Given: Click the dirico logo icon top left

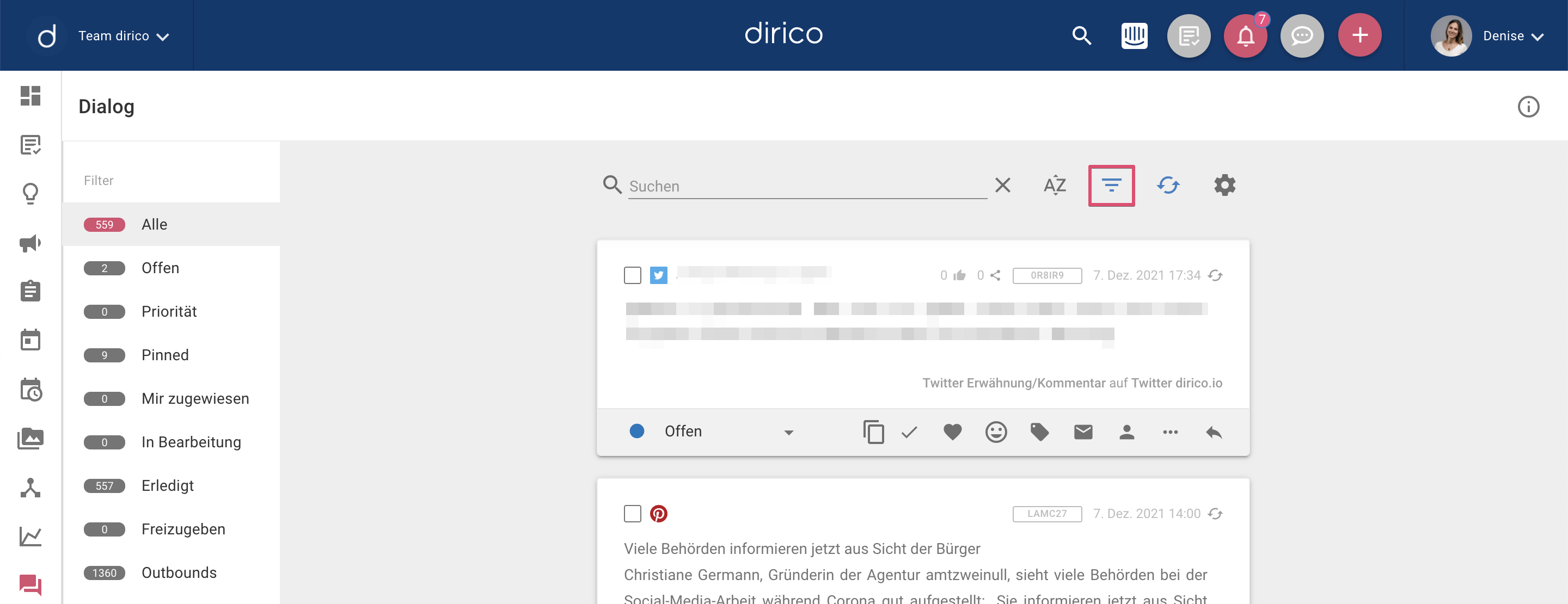Looking at the screenshot, I should [47, 36].
